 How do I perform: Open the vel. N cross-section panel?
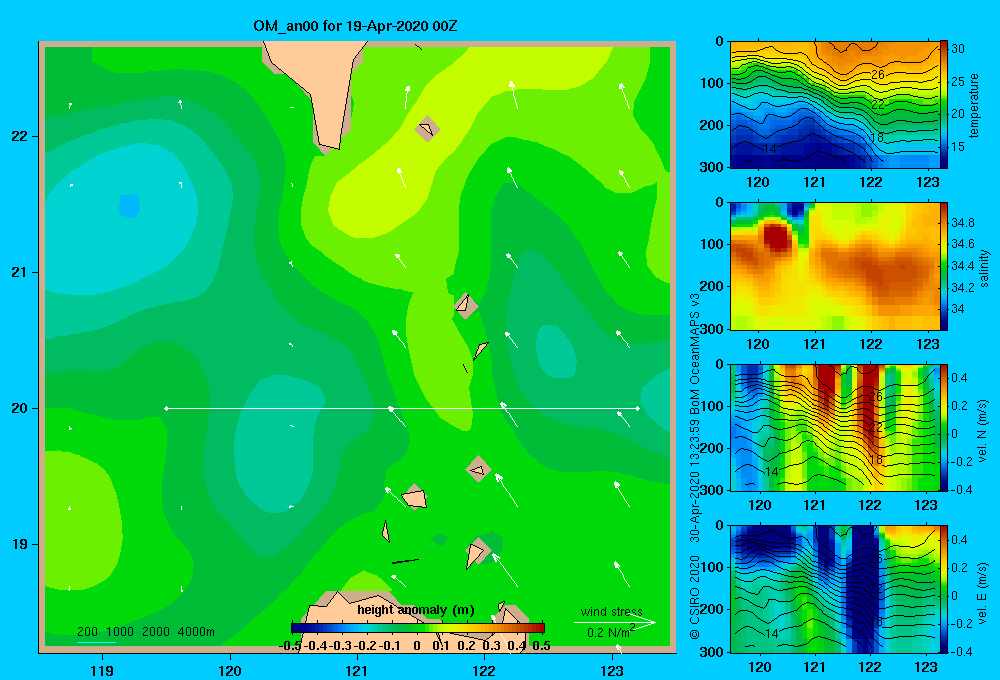point(834,427)
